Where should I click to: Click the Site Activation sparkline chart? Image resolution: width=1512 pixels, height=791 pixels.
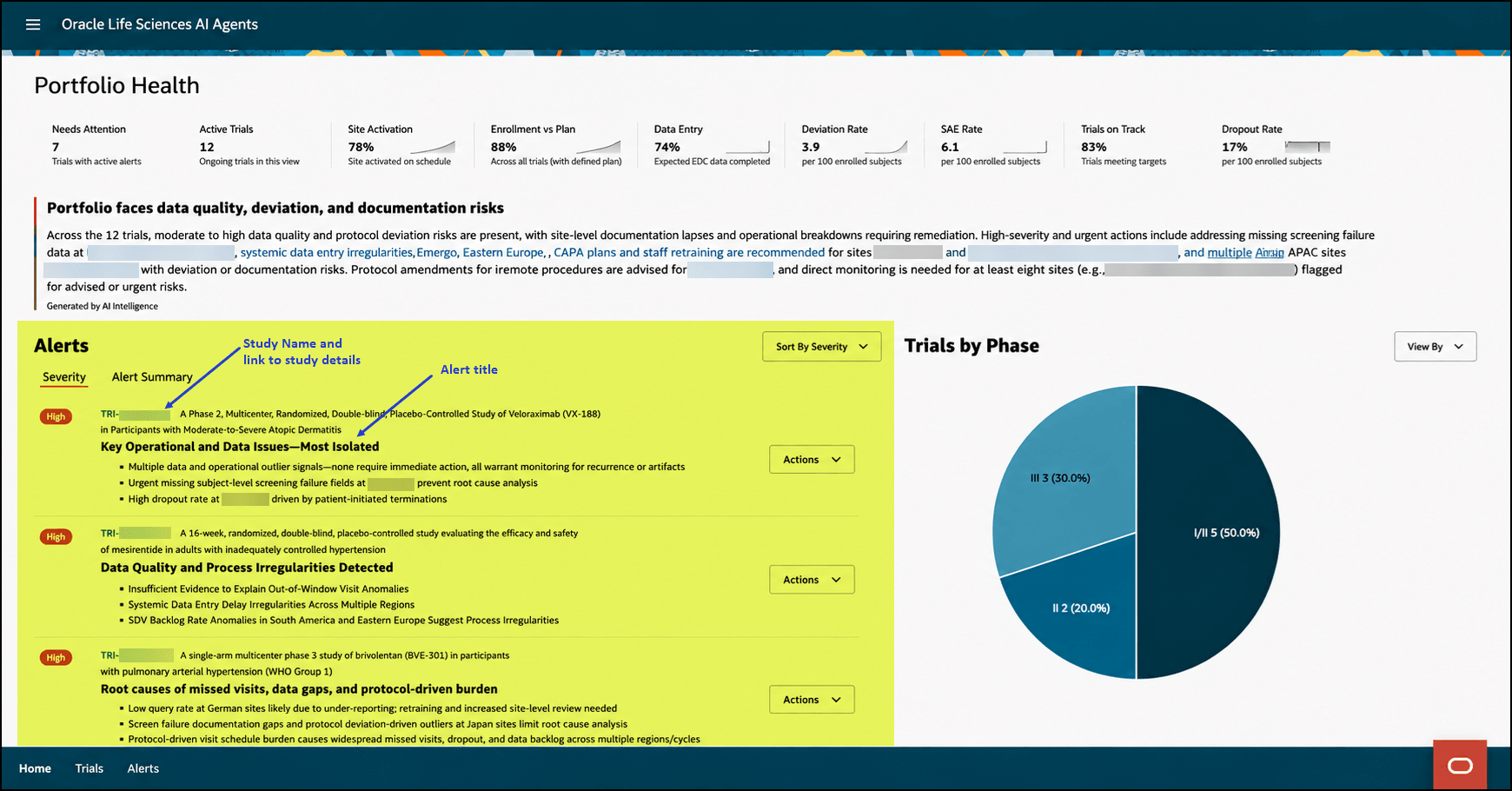click(x=433, y=147)
